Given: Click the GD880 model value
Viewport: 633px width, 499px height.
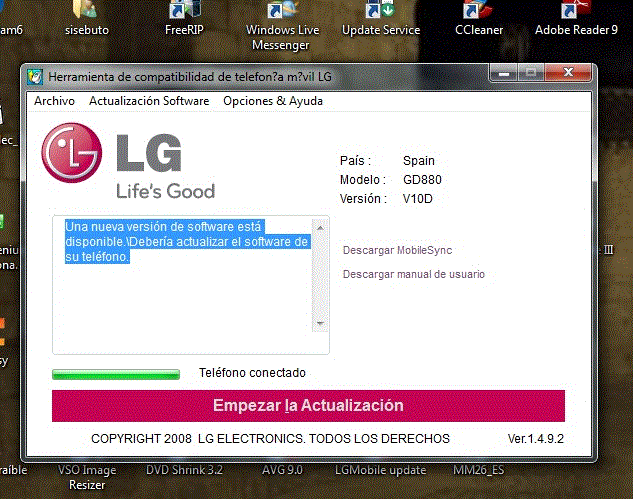Looking at the screenshot, I should [422, 180].
